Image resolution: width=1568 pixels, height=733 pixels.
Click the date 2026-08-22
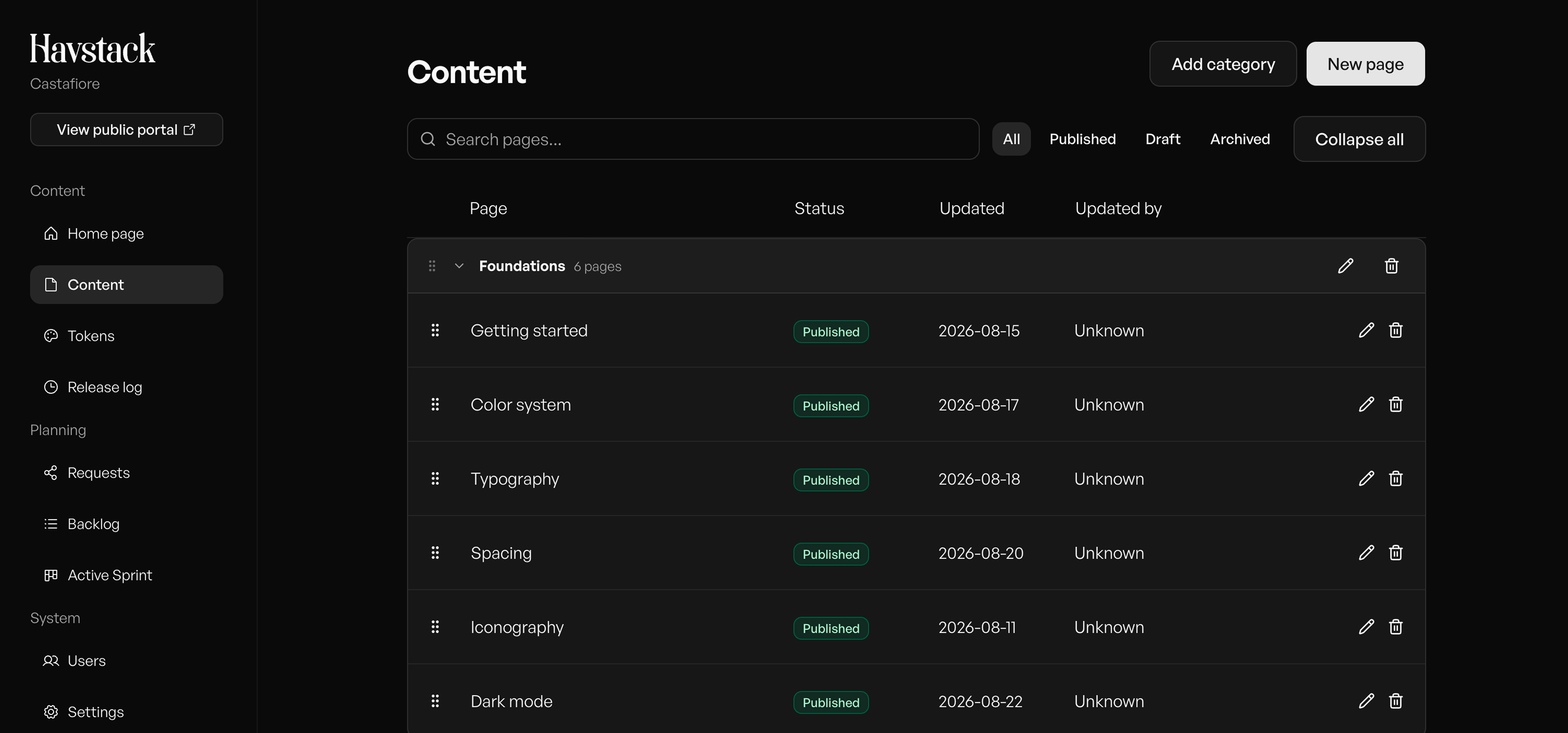[980, 701]
